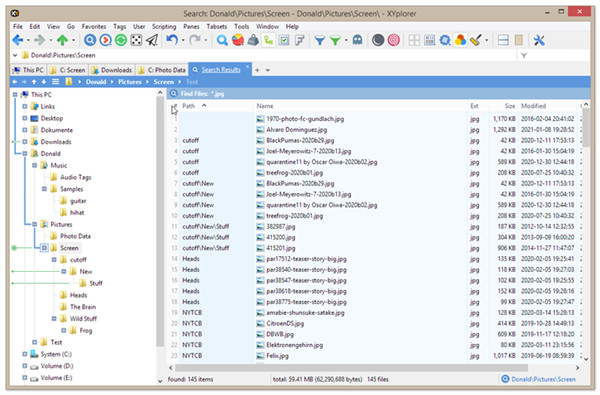Open the Scripting menu
Screen dimensions: 600x395
pyautogui.click(x=164, y=26)
